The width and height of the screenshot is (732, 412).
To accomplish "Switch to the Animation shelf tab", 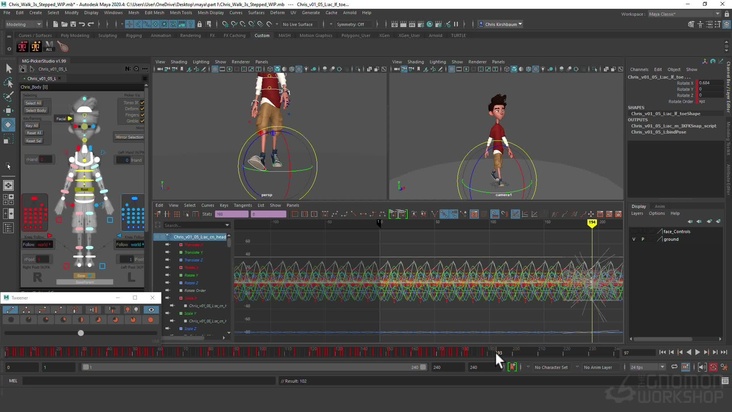I will point(161,35).
